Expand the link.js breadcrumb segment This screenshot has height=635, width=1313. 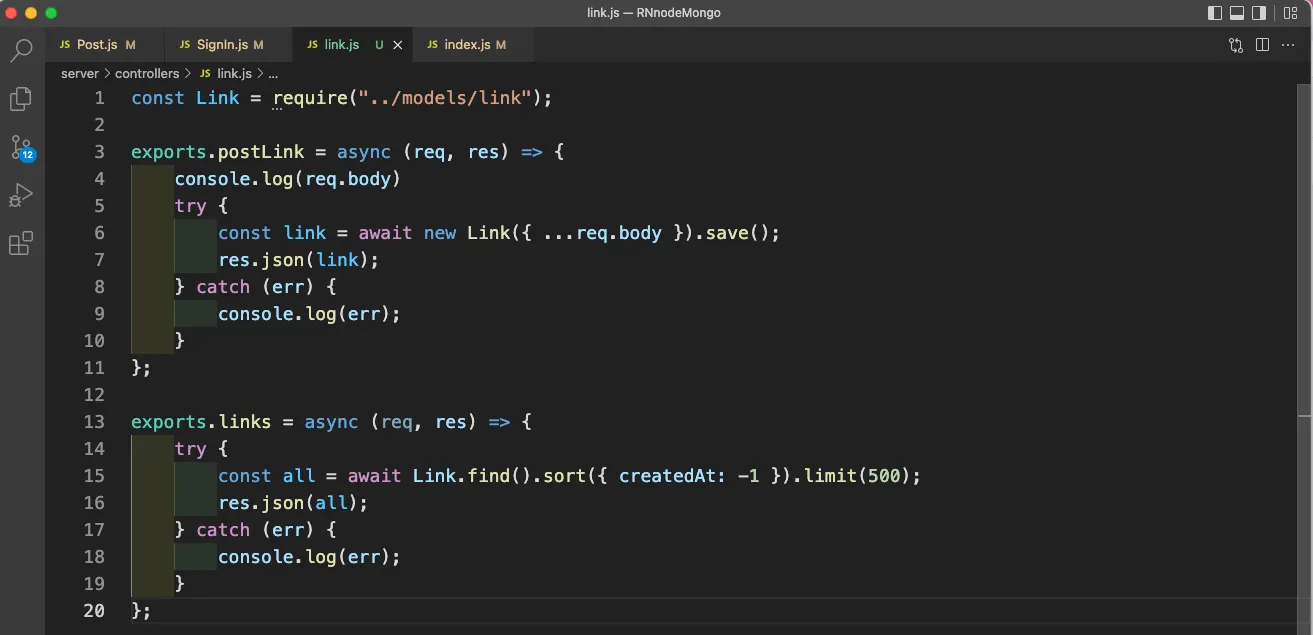click(234, 74)
